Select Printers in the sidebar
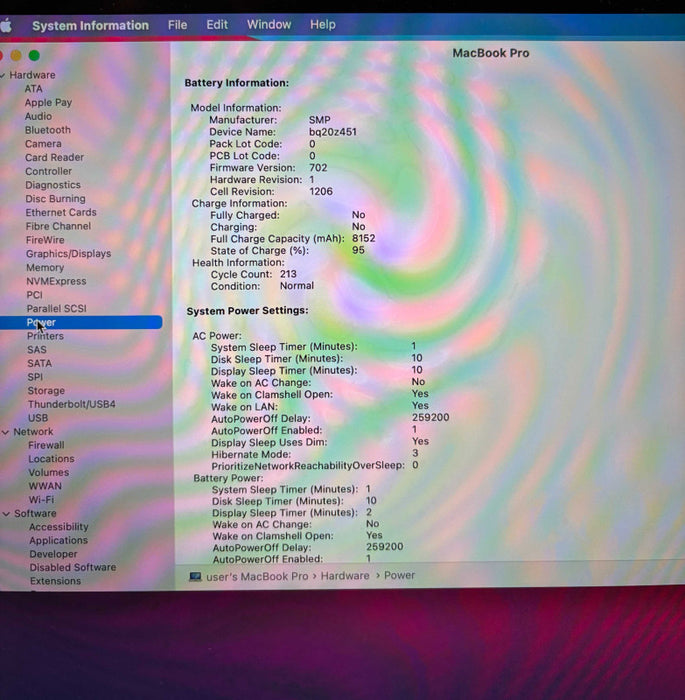Viewport: 685px width, 700px height. point(45,336)
